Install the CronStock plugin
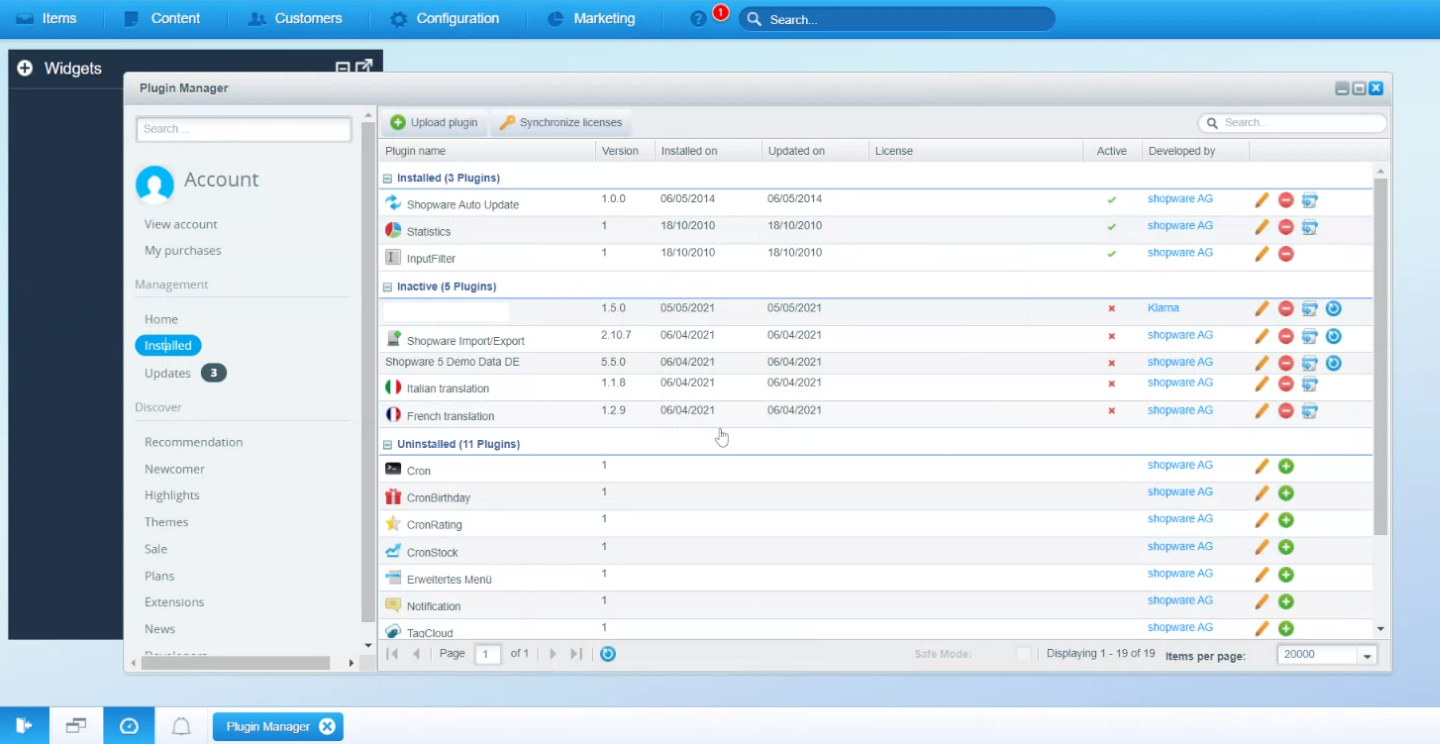Image resolution: width=1440 pixels, height=744 pixels. (x=1286, y=547)
